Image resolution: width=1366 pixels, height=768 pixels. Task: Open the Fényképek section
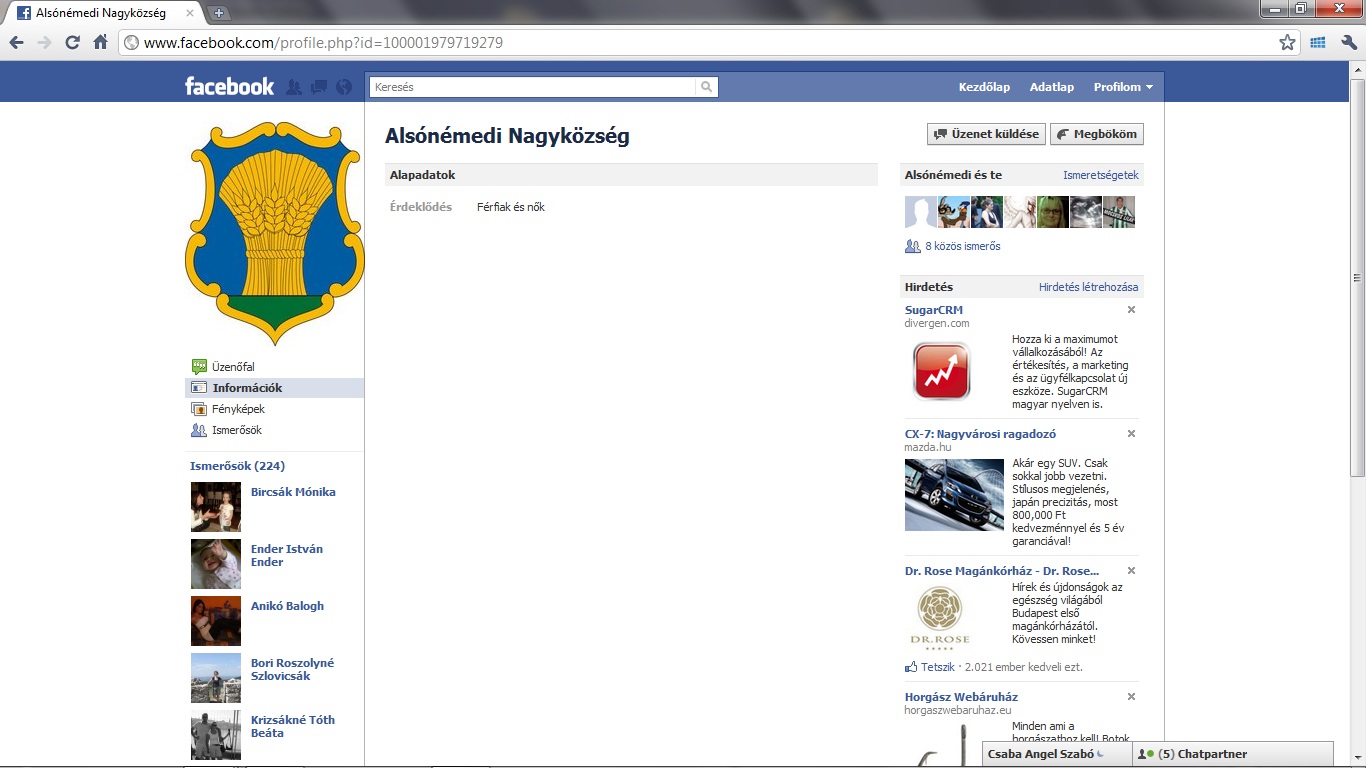click(x=238, y=409)
